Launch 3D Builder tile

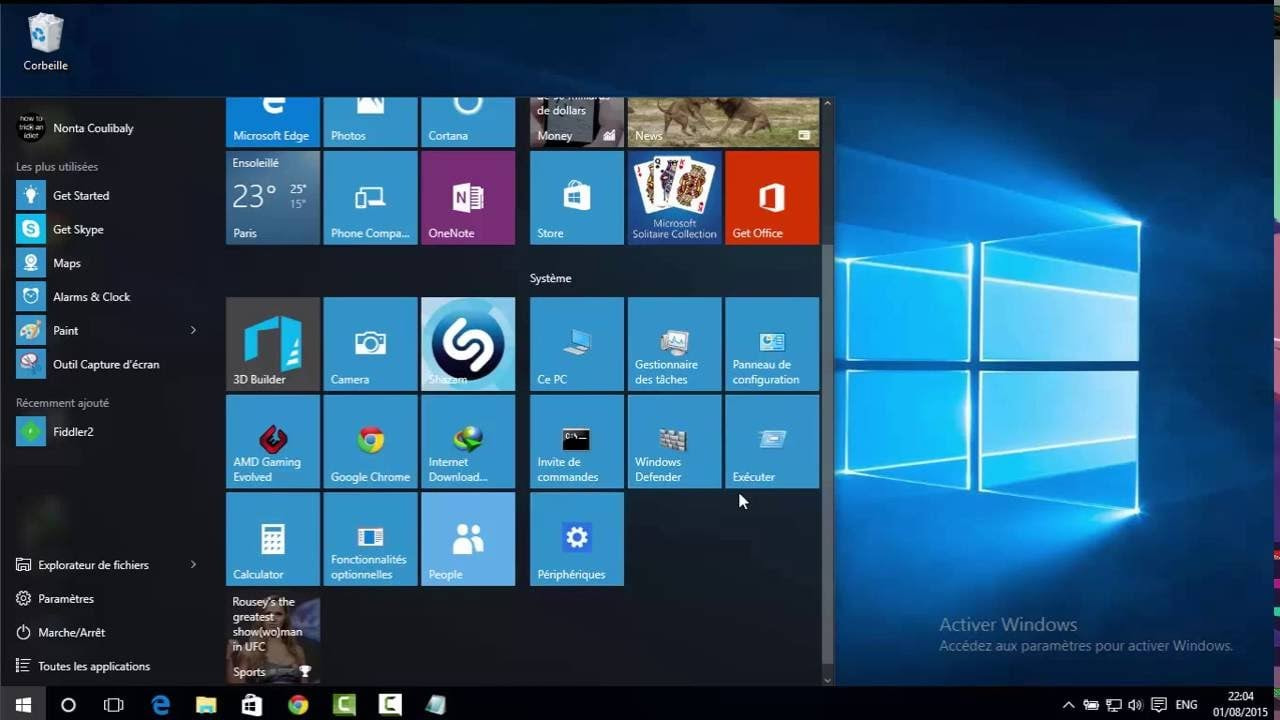click(x=273, y=343)
